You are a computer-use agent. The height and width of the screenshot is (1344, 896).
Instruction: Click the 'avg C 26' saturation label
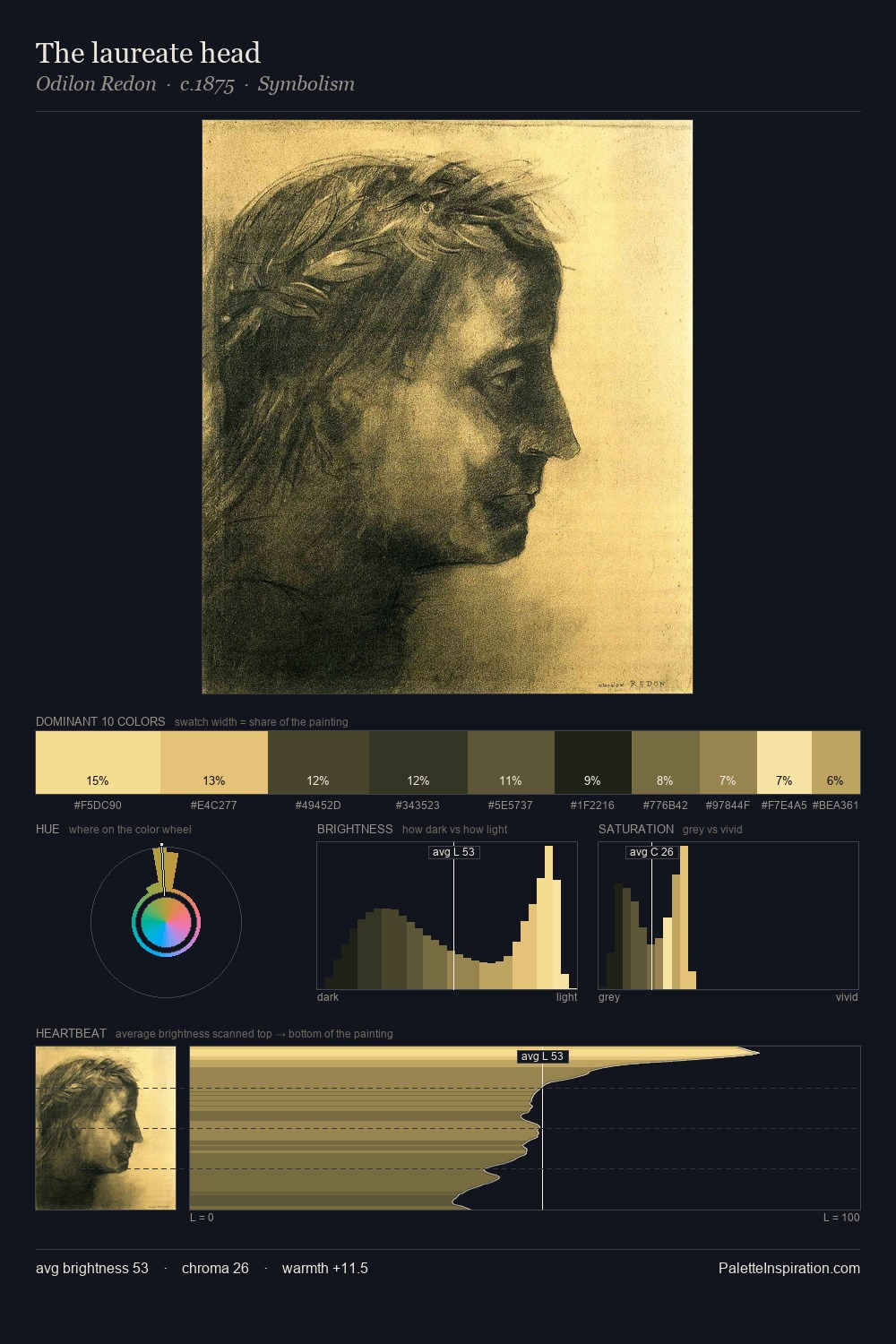(x=651, y=852)
